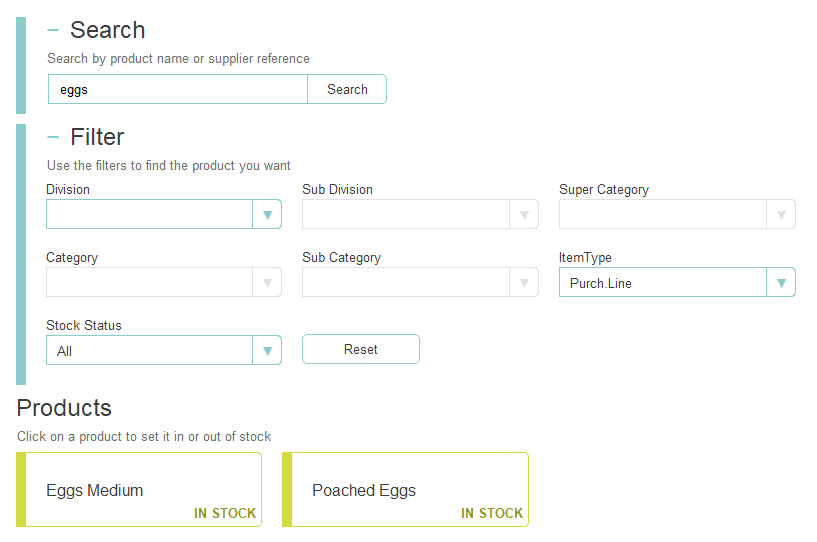Viewport: 817px width, 542px height.
Task: Click the Poached Eggs IN STOCK label
Action: 492,513
